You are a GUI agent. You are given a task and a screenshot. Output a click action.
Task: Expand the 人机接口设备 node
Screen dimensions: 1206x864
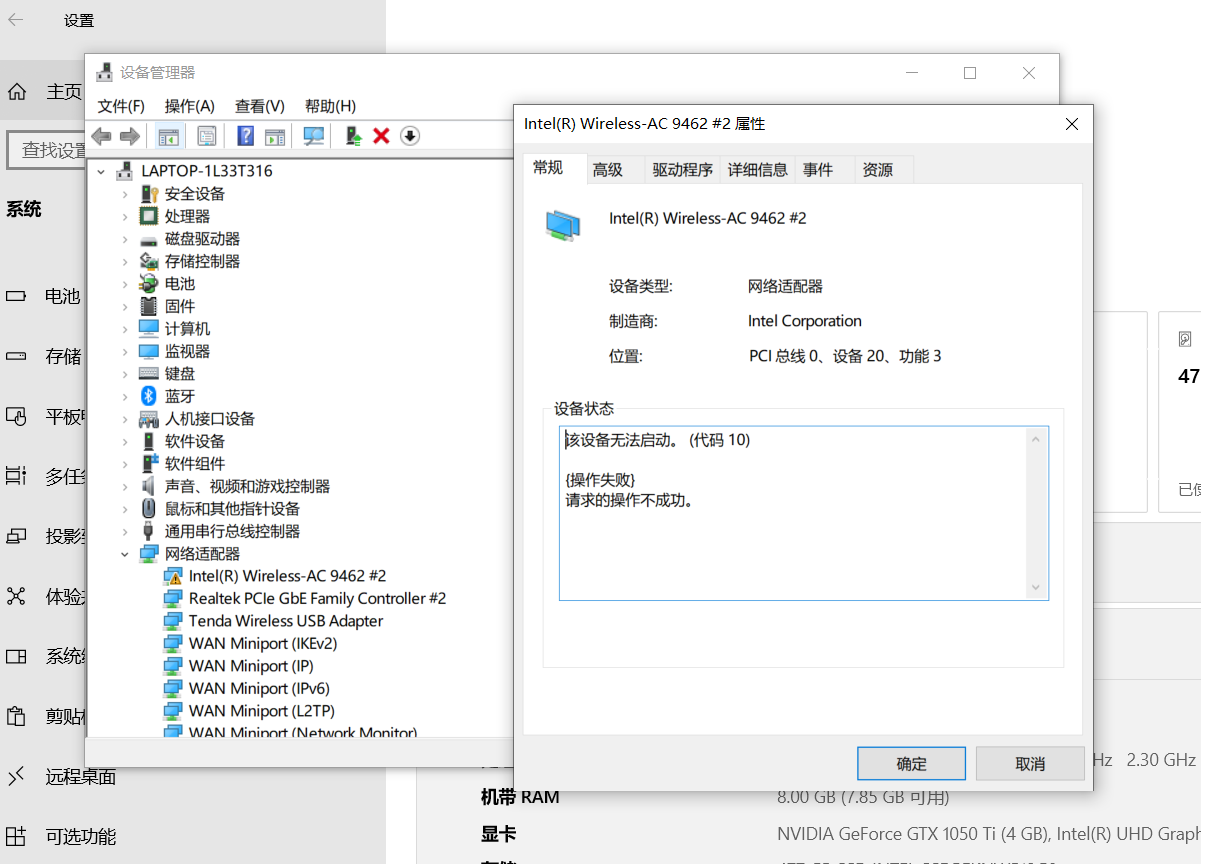point(125,419)
